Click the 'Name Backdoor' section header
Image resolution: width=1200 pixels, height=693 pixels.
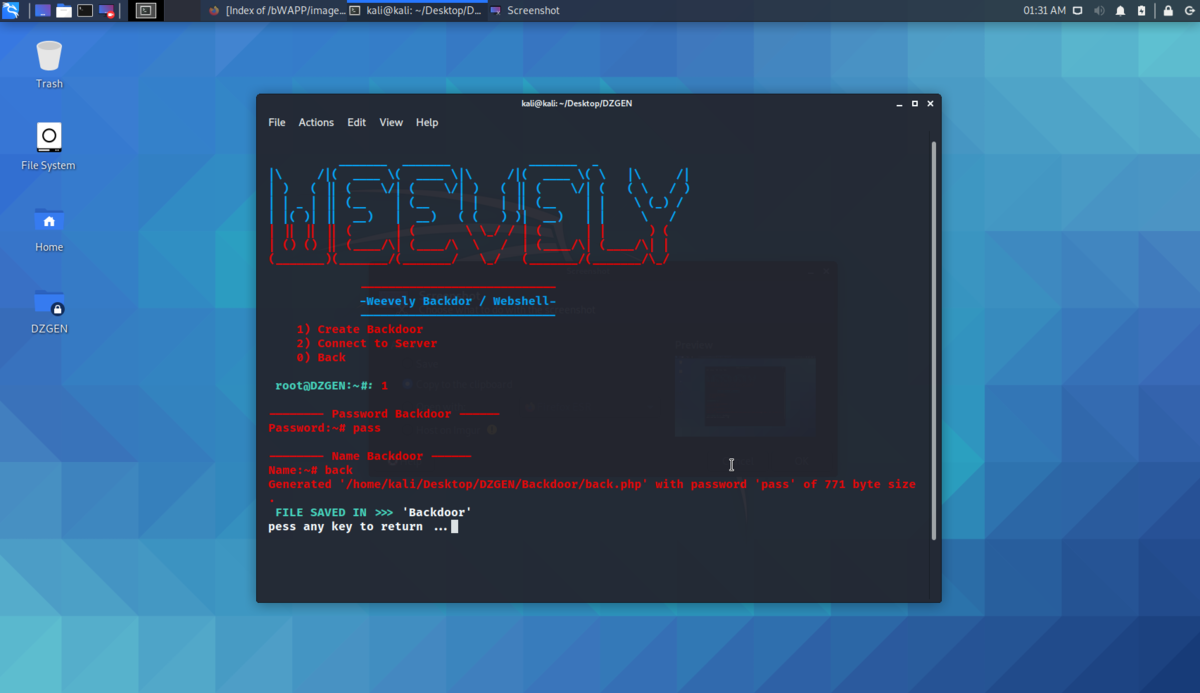click(377, 456)
